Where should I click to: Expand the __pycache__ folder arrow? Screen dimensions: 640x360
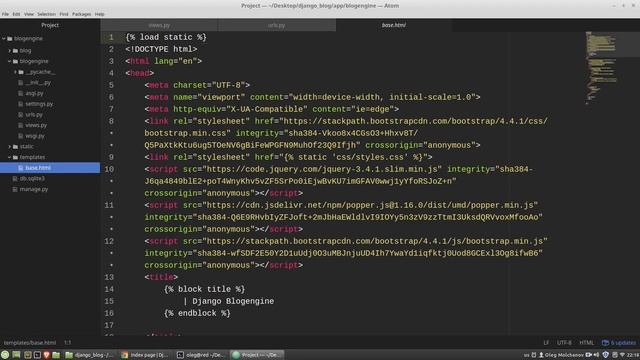pyautogui.click(x=16, y=72)
